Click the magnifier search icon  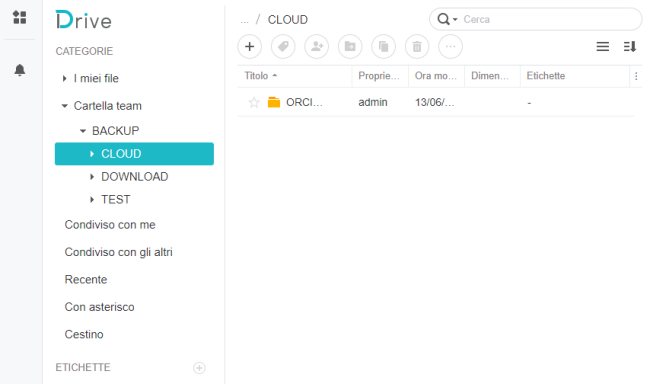click(x=443, y=19)
